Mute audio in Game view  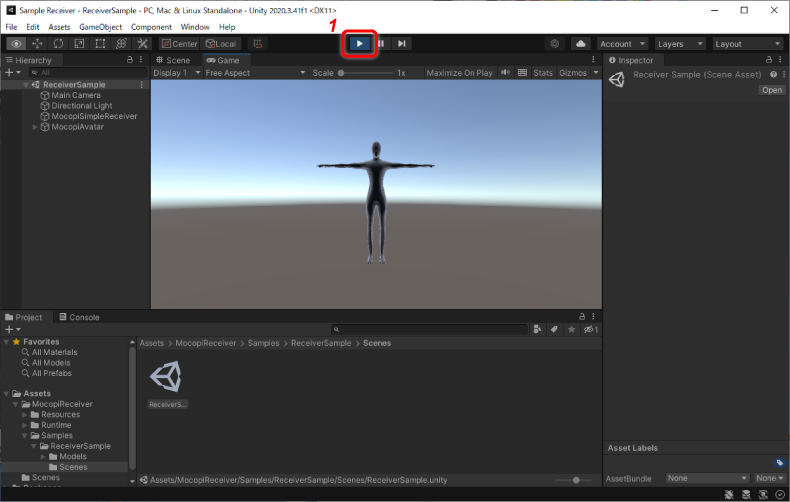click(505, 73)
